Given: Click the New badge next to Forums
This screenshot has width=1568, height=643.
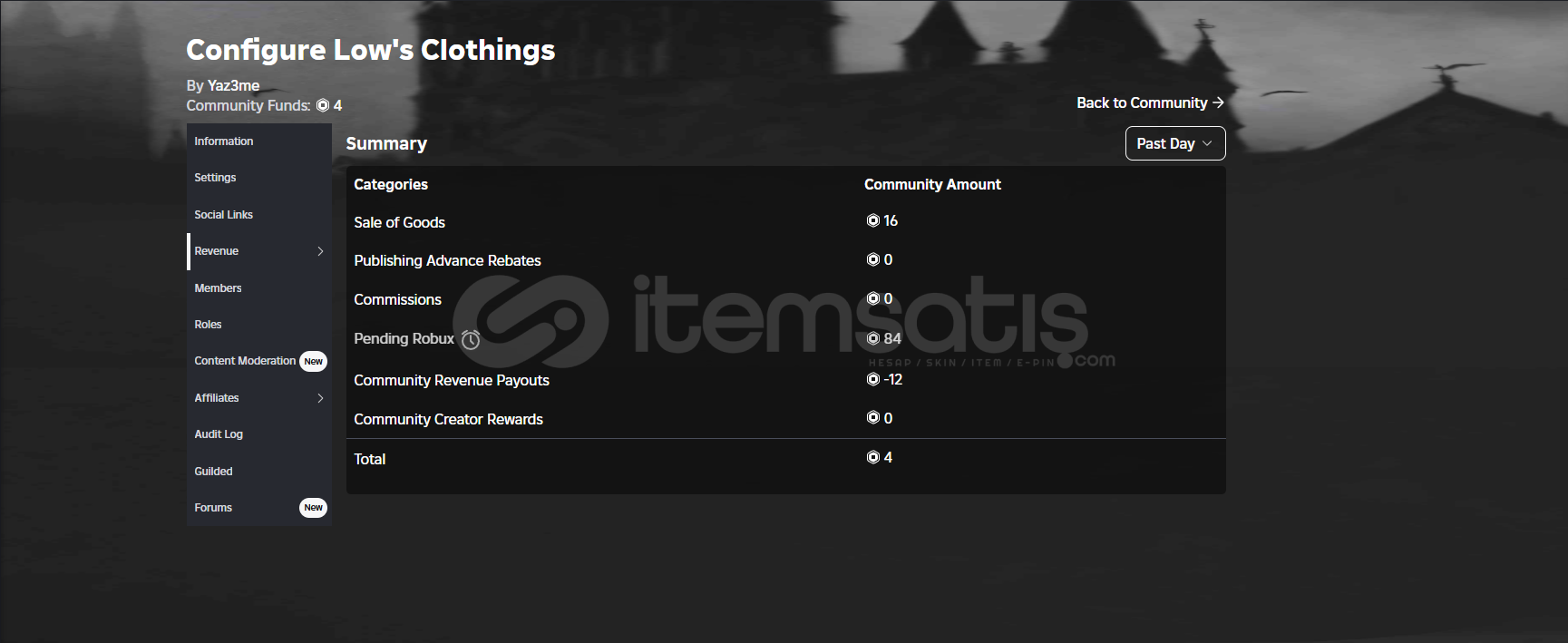Looking at the screenshot, I should 313,508.
